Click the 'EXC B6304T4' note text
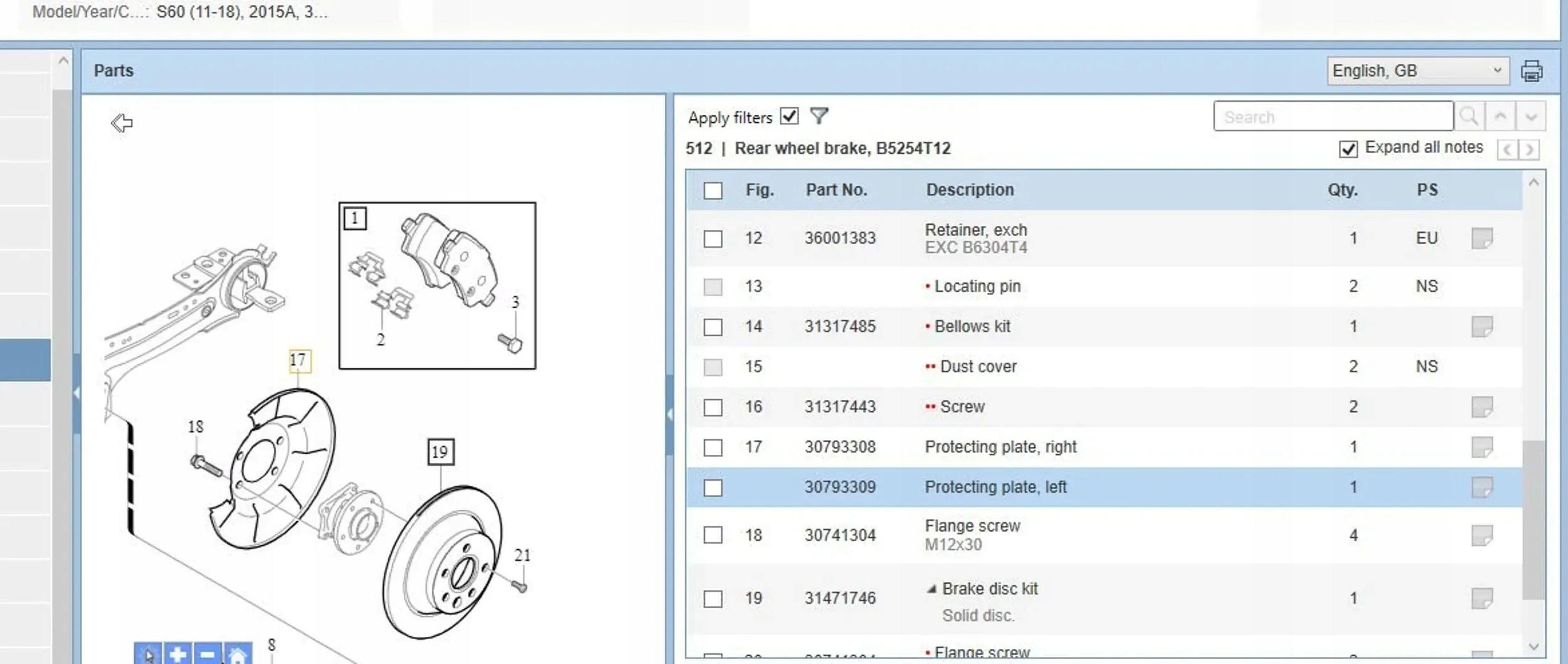Viewport: 1568px width, 664px height. click(977, 248)
